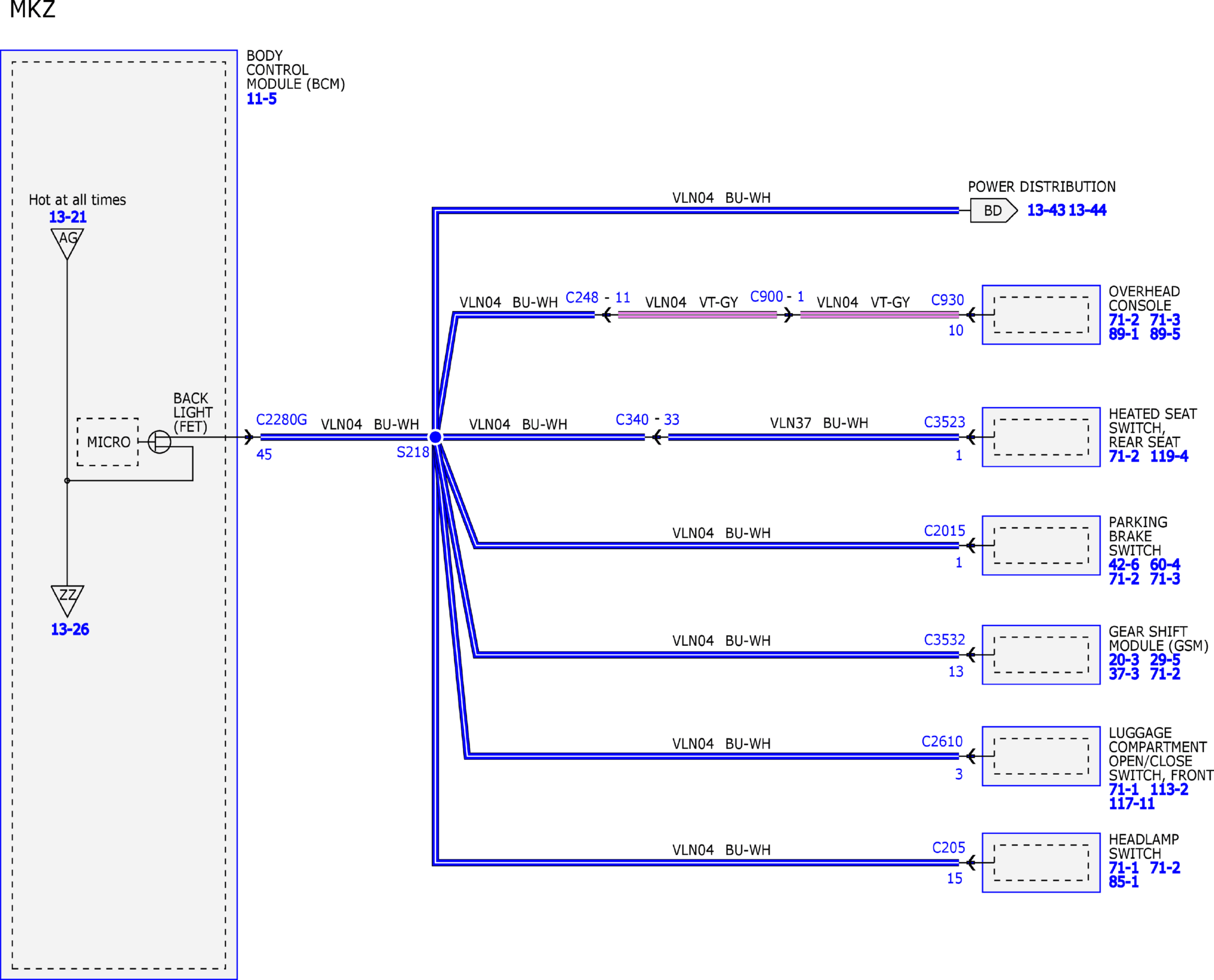Screen dimensions: 1214x980
Task: Open power distribution page 13-44
Action: pos(1087,210)
